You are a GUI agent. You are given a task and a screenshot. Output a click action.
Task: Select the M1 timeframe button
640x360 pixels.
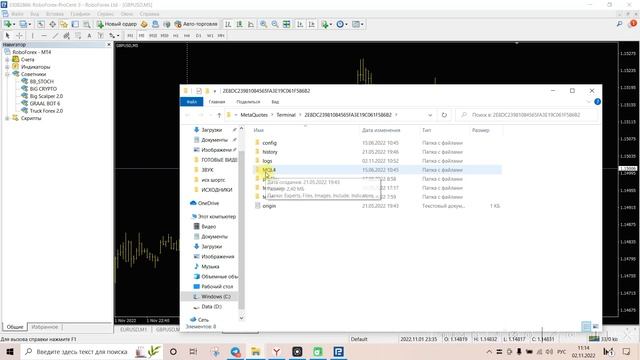tap(130, 36)
